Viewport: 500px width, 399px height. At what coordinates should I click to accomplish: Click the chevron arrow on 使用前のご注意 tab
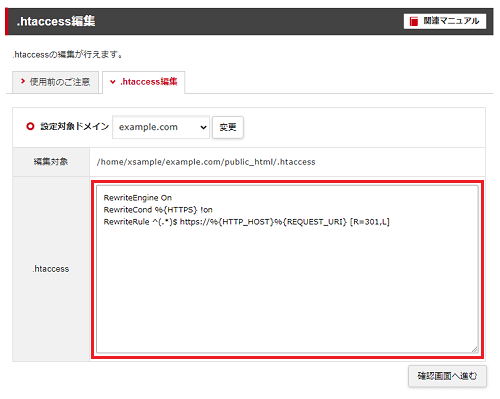[x=23, y=81]
